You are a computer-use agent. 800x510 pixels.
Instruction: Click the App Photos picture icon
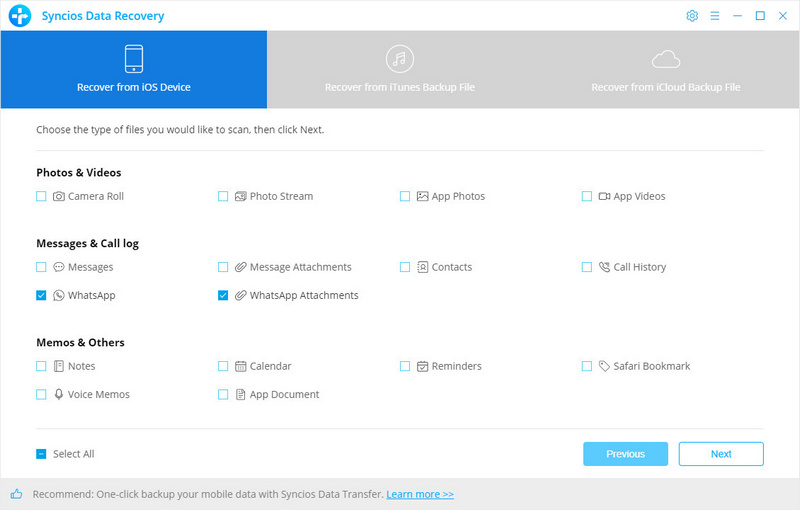(422, 196)
